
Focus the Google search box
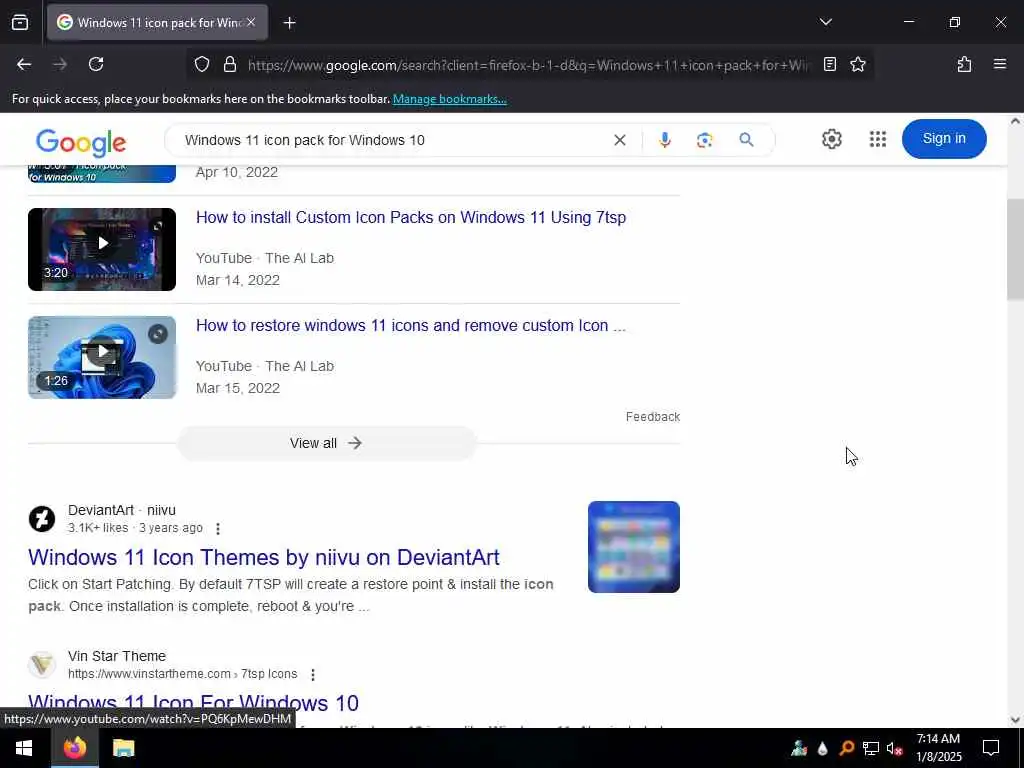coord(392,140)
